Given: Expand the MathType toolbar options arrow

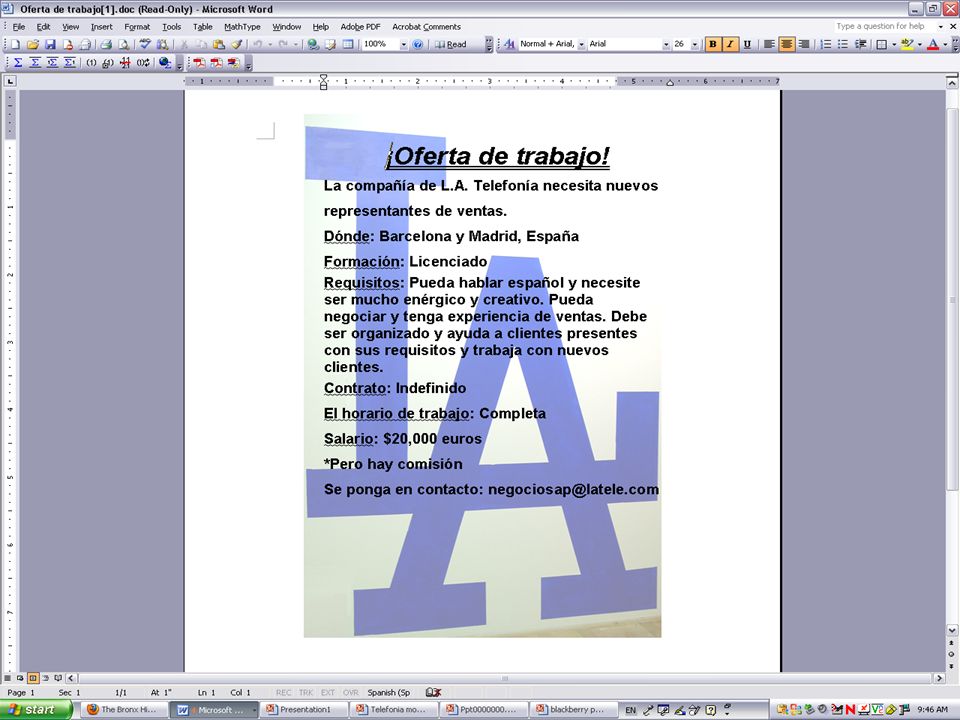Looking at the screenshot, I should click(x=179, y=64).
